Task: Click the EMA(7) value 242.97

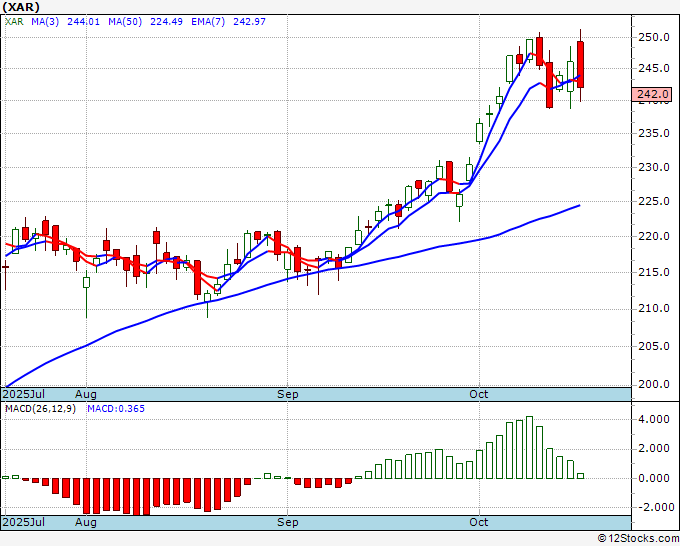Action: 249,21
